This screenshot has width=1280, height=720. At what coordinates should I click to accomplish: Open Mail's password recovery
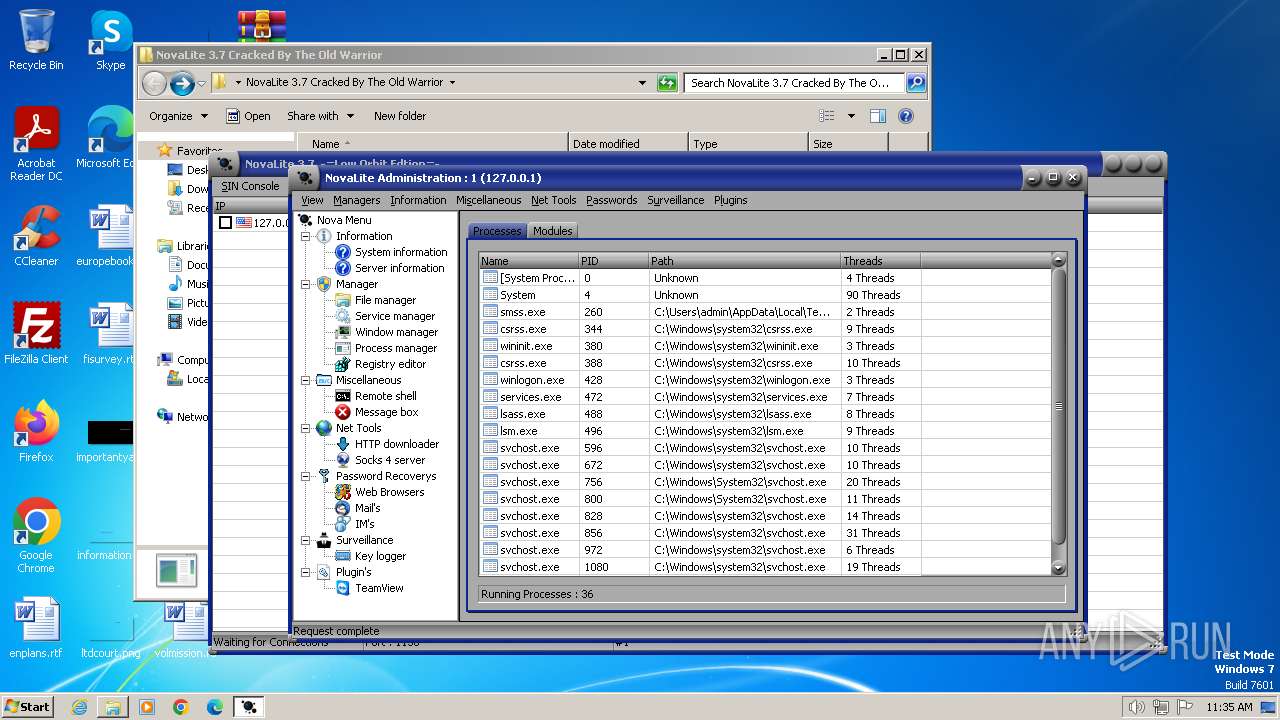367,508
